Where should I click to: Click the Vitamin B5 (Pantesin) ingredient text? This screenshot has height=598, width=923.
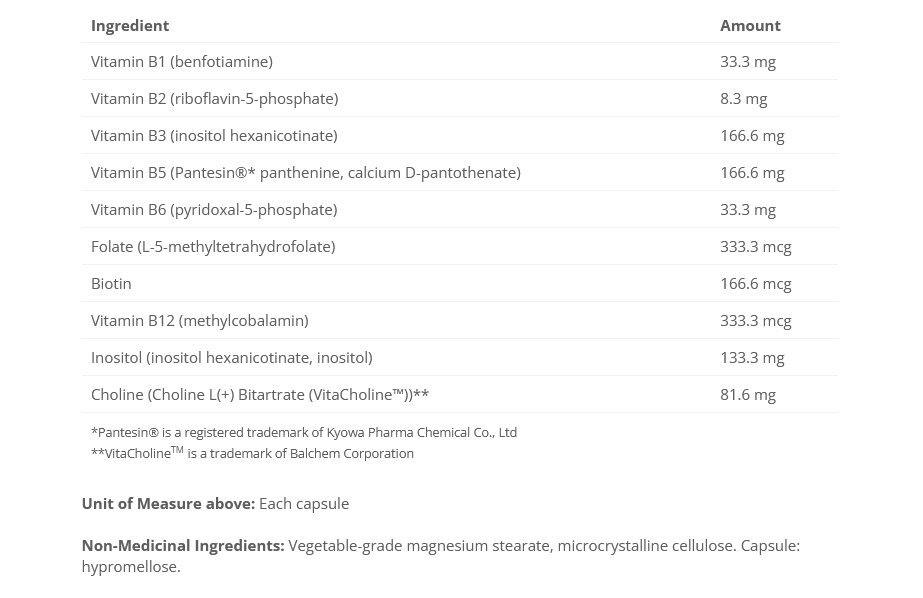(x=305, y=172)
